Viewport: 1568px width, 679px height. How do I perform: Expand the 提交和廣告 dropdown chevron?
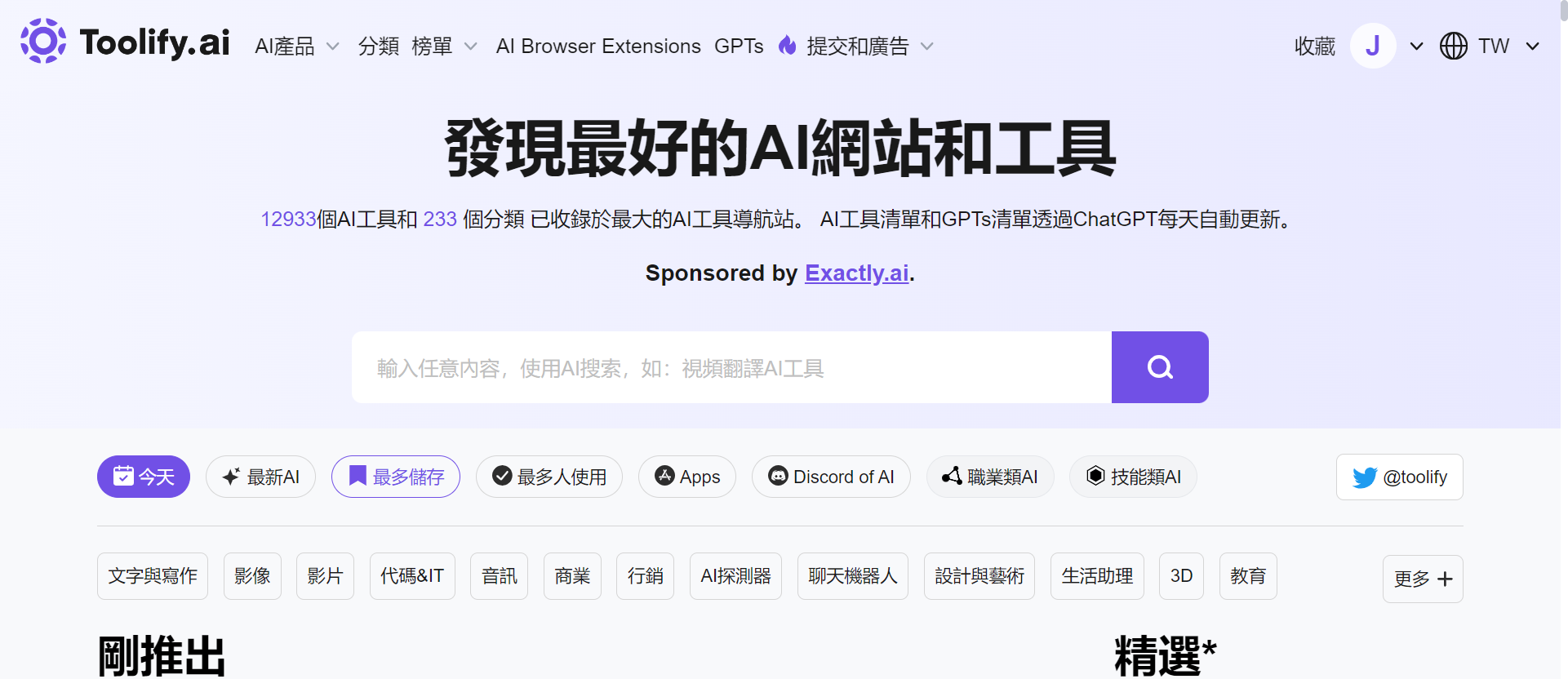pos(927,47)
